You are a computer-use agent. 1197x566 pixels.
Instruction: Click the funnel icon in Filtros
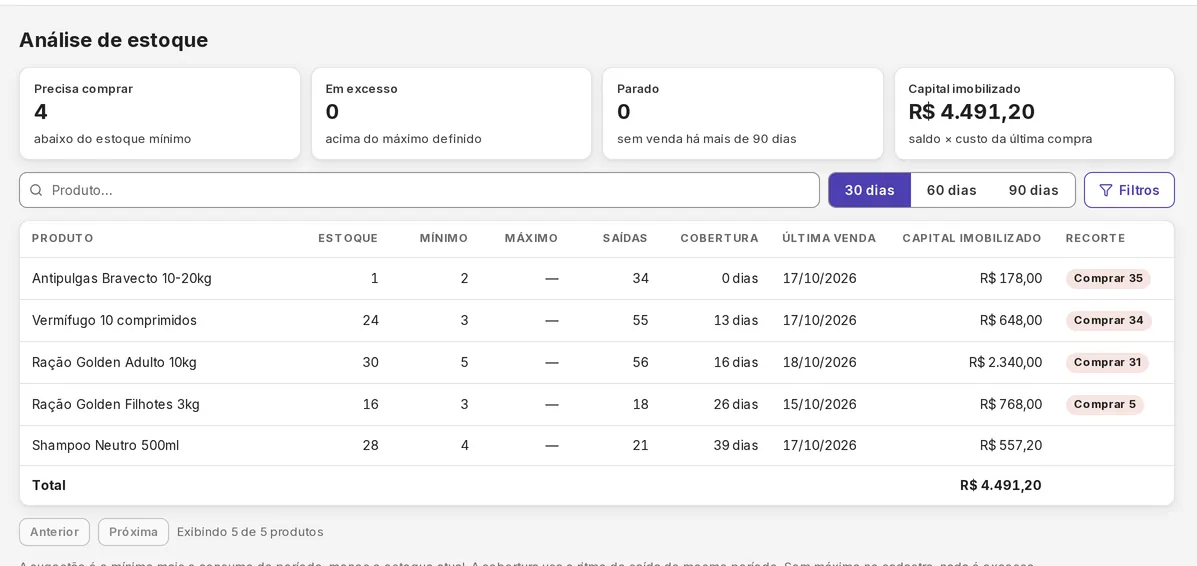[1105, 190]
